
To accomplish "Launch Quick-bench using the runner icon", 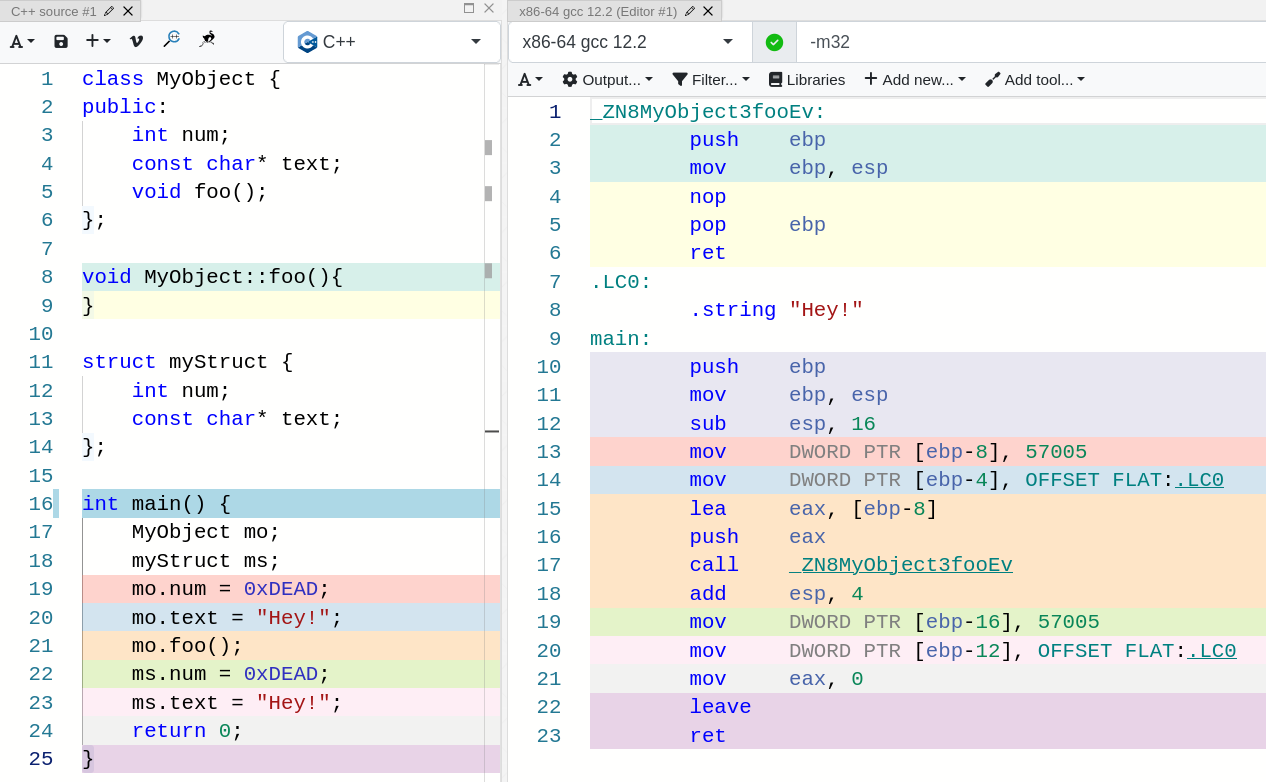I will point(207,40).
